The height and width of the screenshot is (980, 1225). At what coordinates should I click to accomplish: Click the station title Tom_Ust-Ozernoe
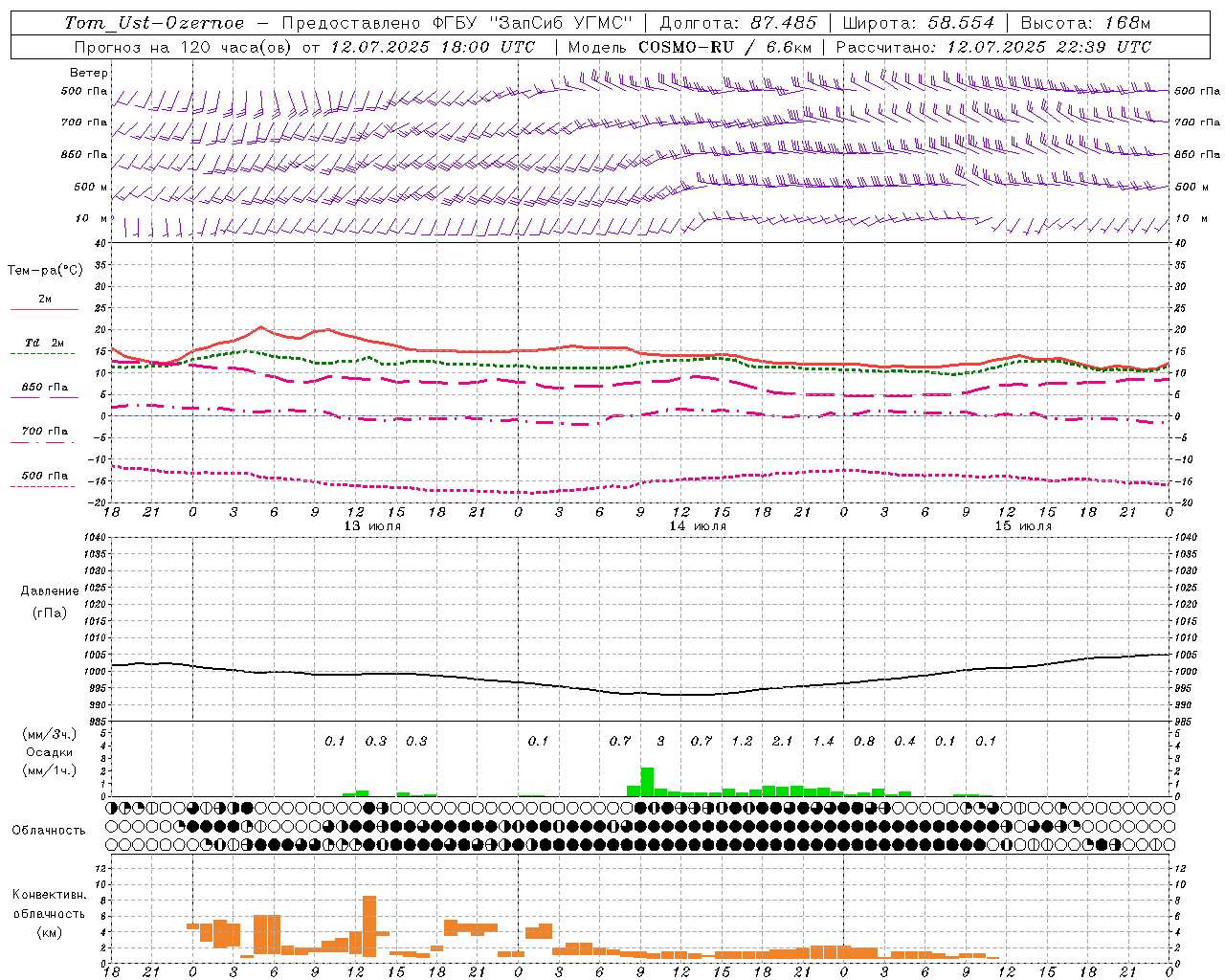click(154, 23)
